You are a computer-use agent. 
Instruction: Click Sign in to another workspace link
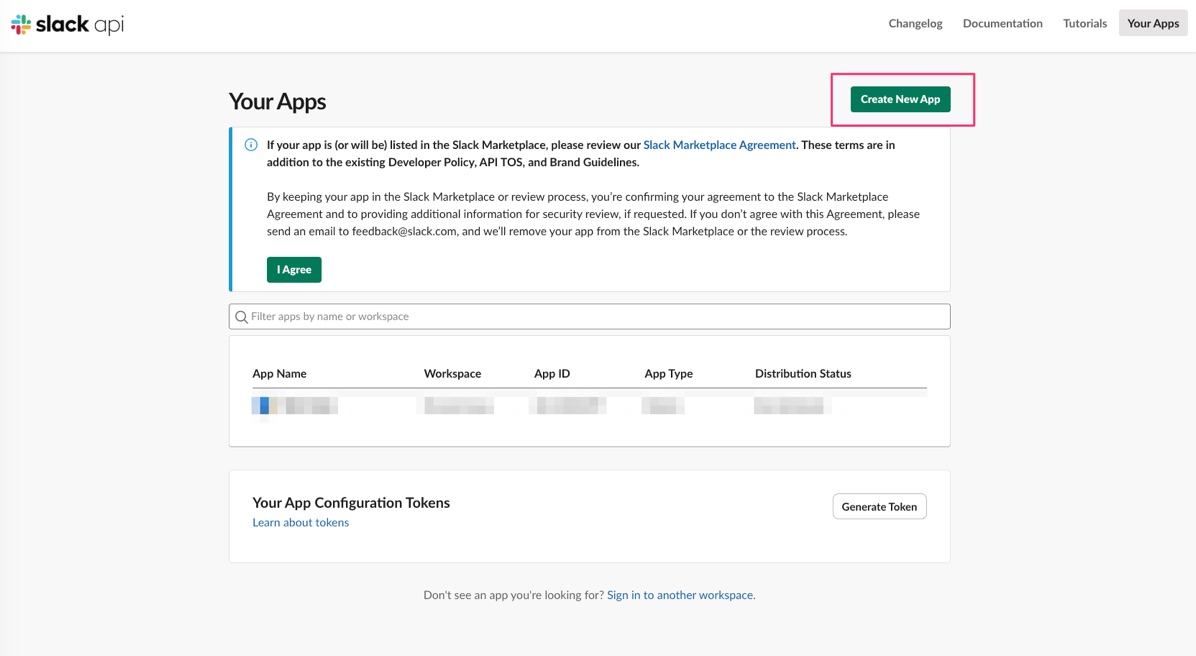coord(680,595)
